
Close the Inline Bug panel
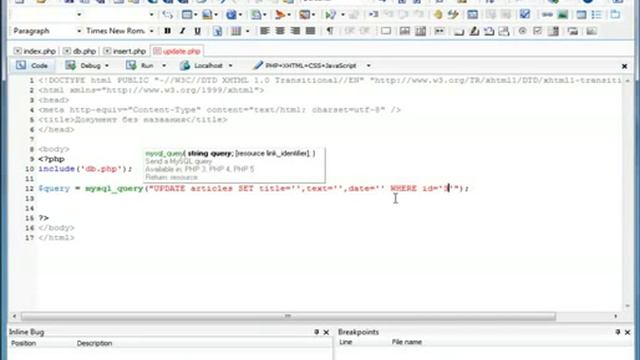[x=326, y=332]
